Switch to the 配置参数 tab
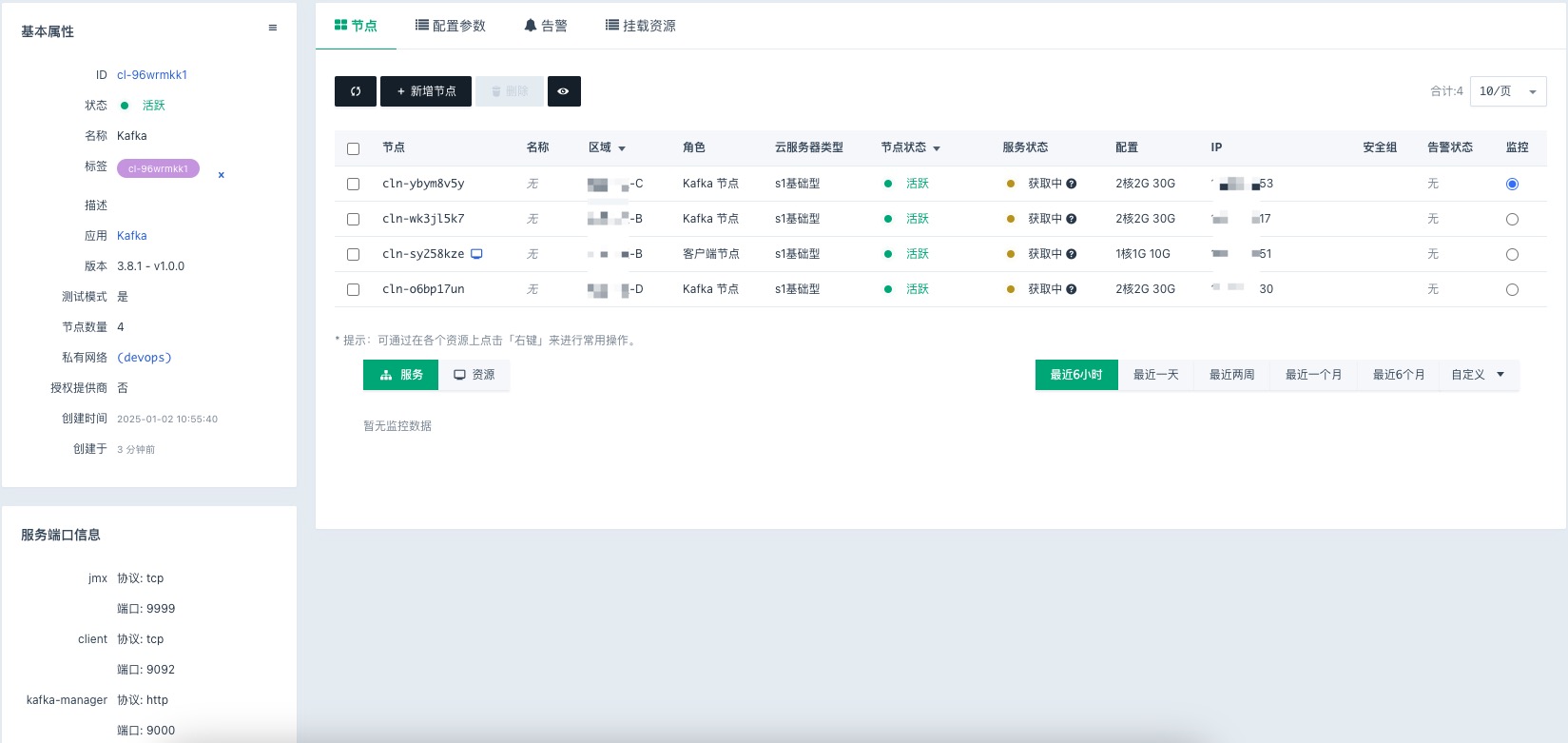 (x=451, y=26)
